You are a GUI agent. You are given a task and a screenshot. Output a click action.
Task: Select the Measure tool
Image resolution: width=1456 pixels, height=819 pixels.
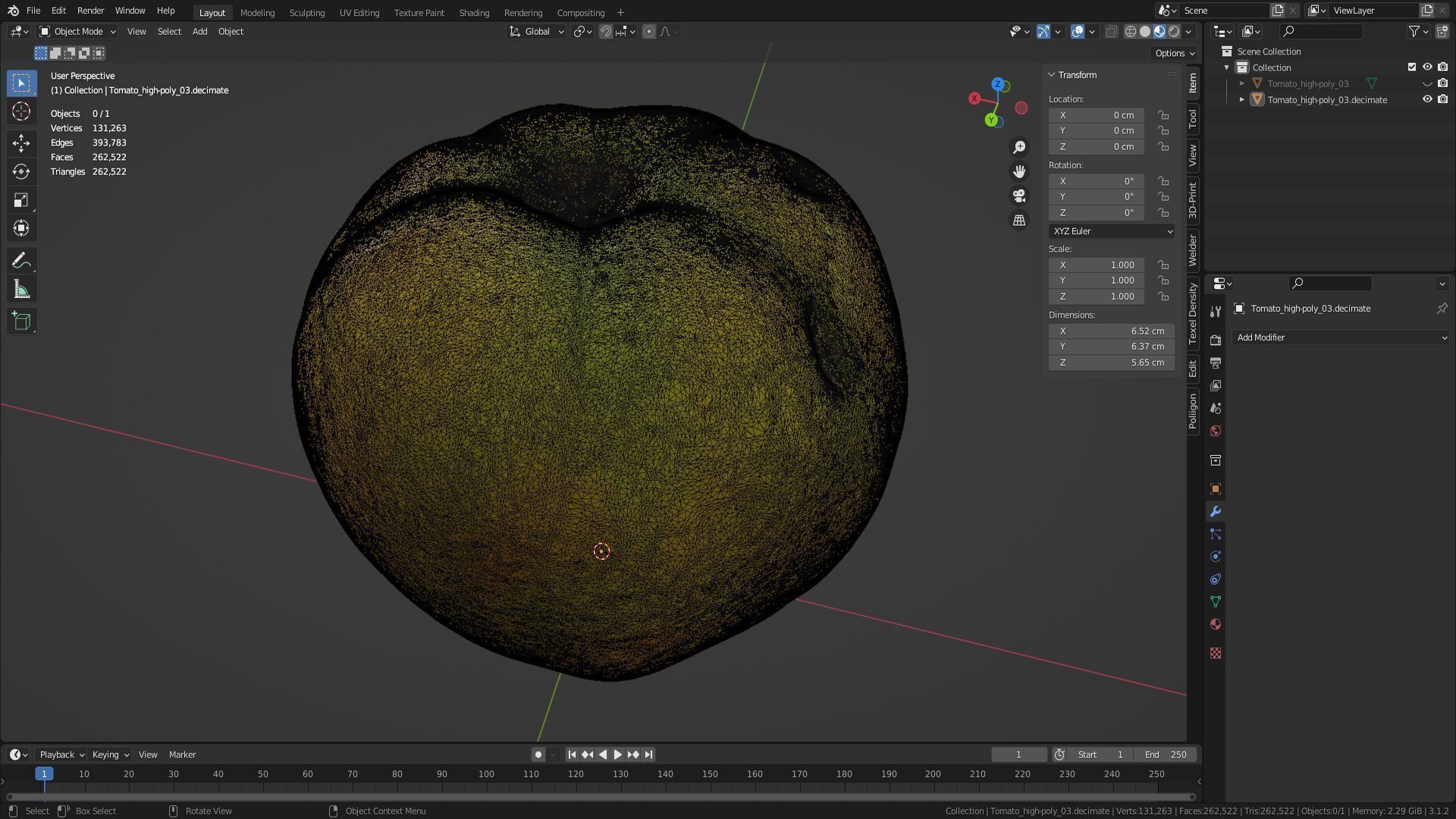point(21,290)
